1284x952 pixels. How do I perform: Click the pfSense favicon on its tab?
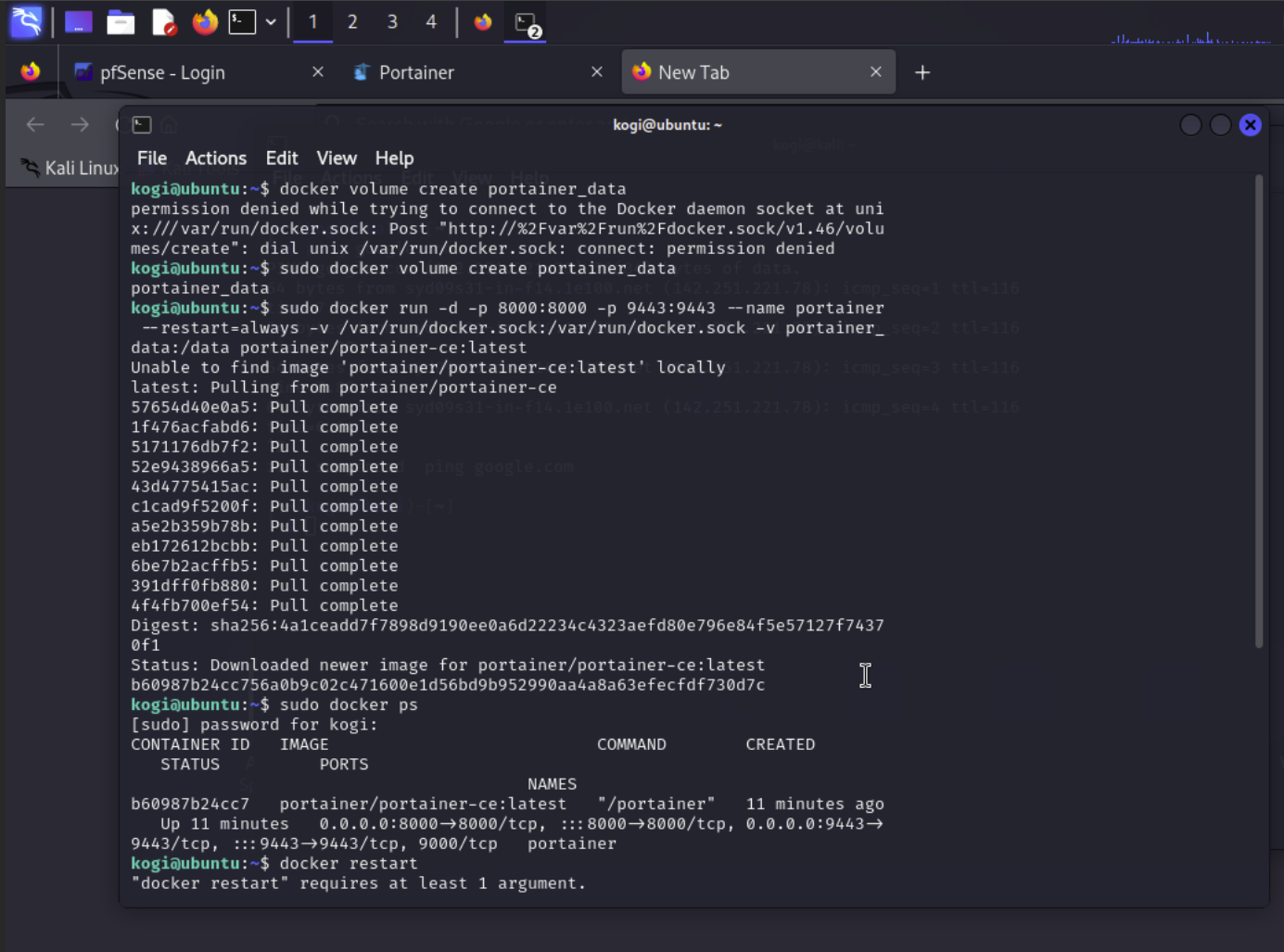tap(83, 72)
